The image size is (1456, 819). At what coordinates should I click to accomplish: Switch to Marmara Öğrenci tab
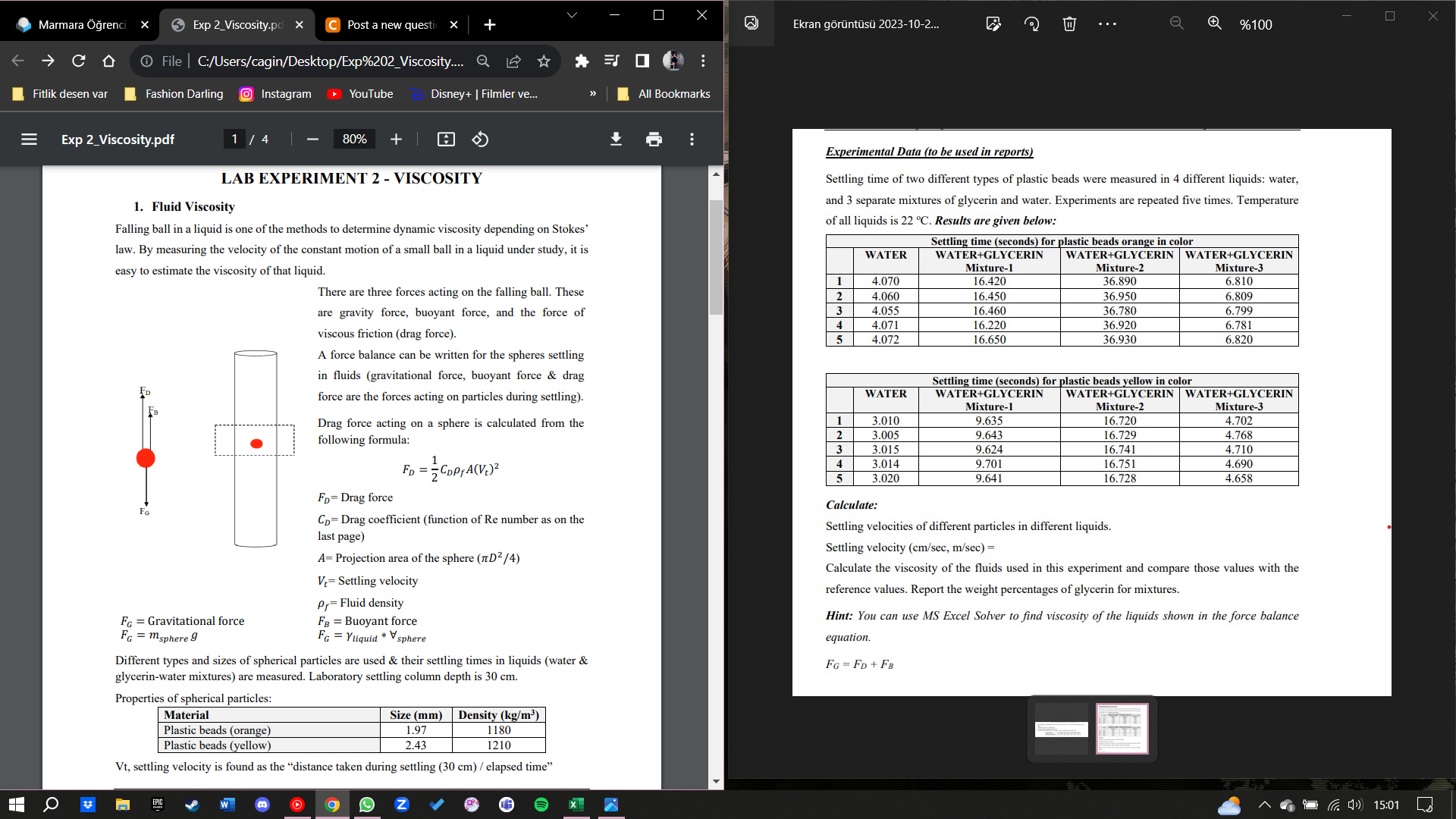[81, 24]
